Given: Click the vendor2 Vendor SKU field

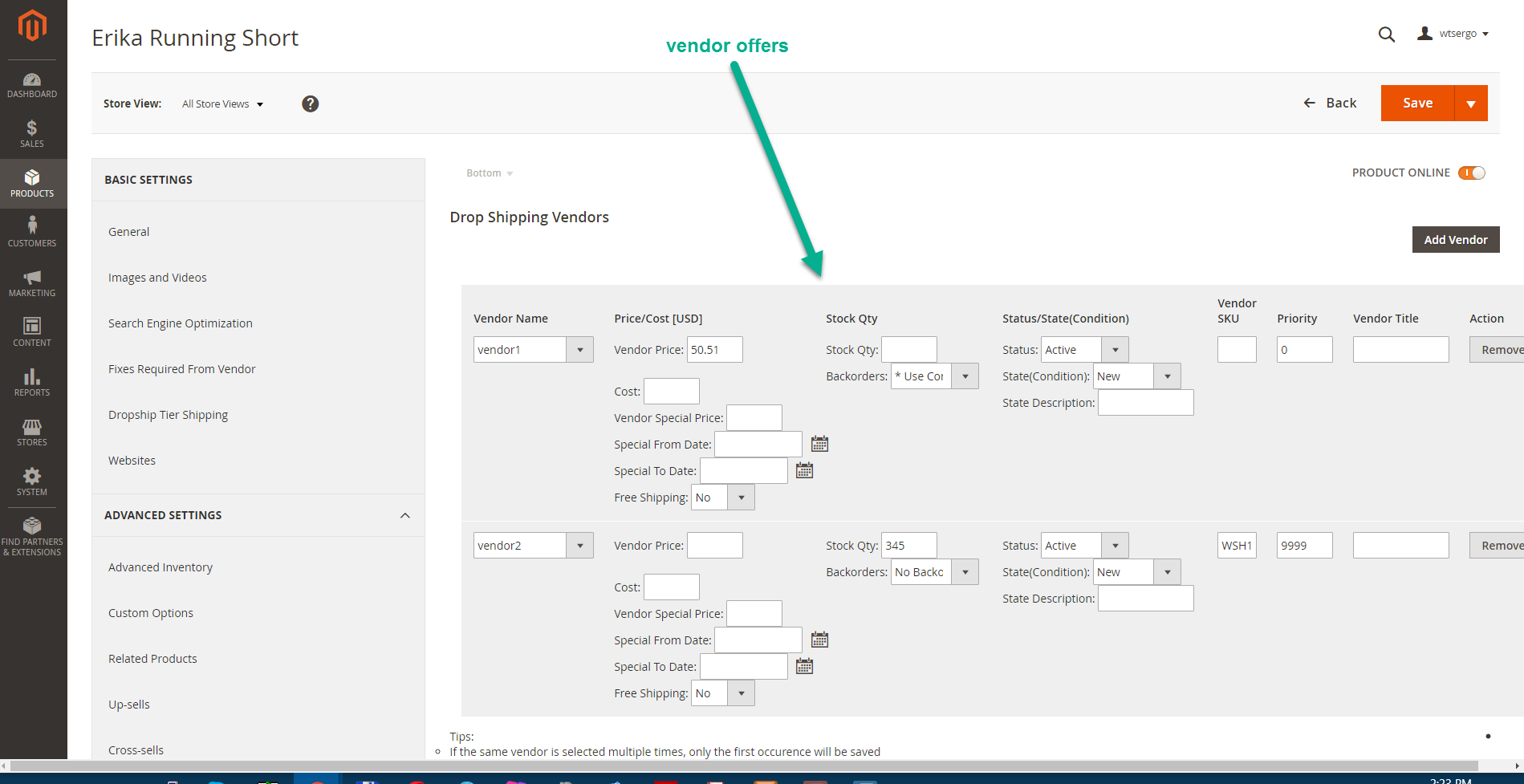Looking at the screenshot, I should tap(1237, 546).
